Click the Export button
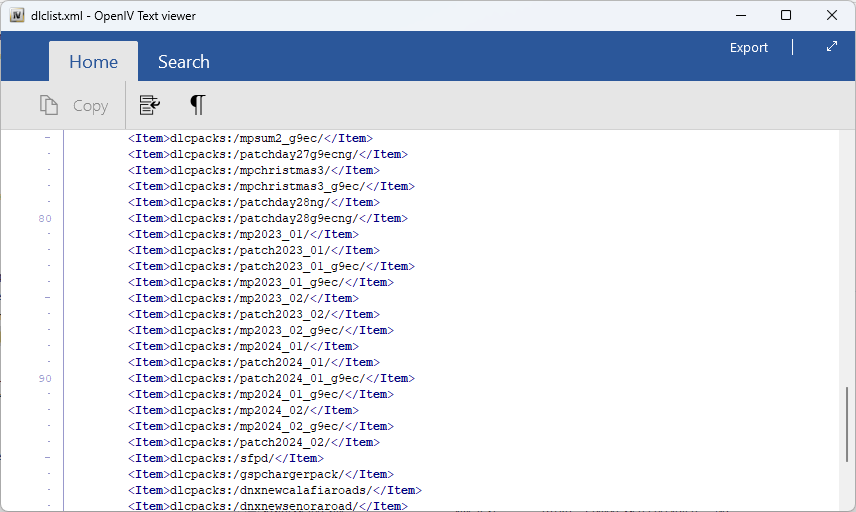 749,47
